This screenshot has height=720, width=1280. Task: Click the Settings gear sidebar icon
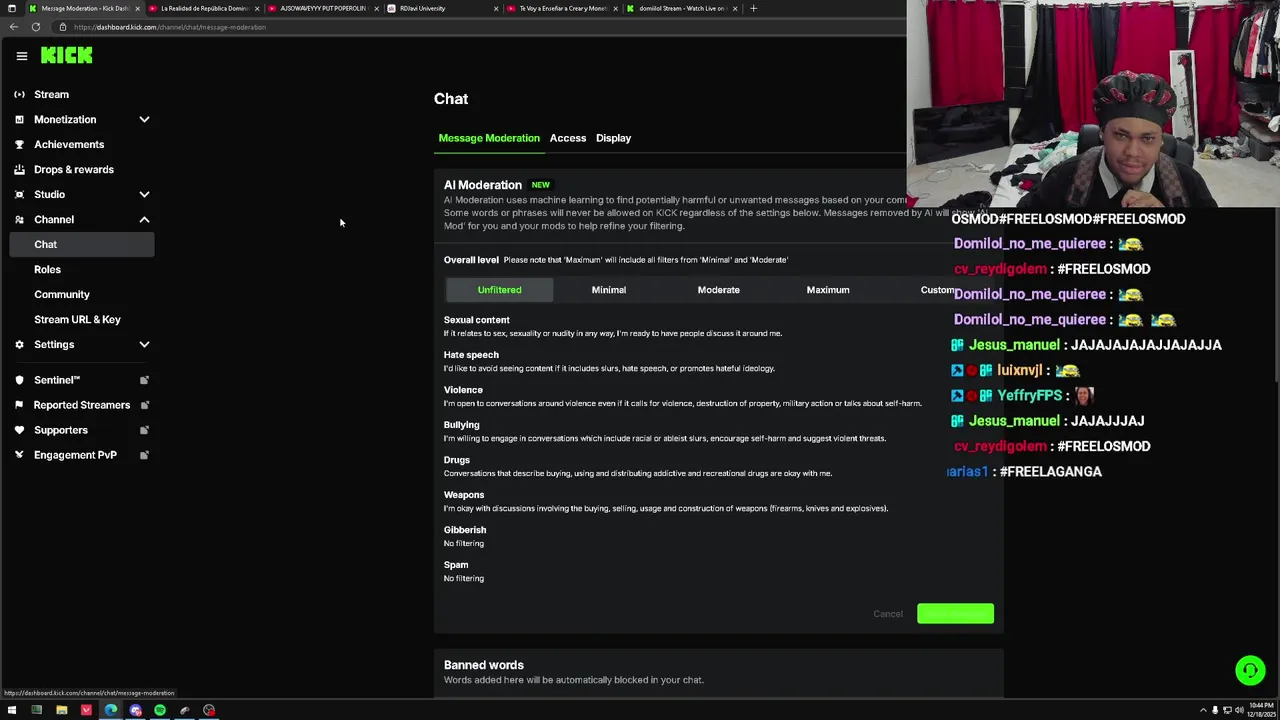(x=19, y=344)
